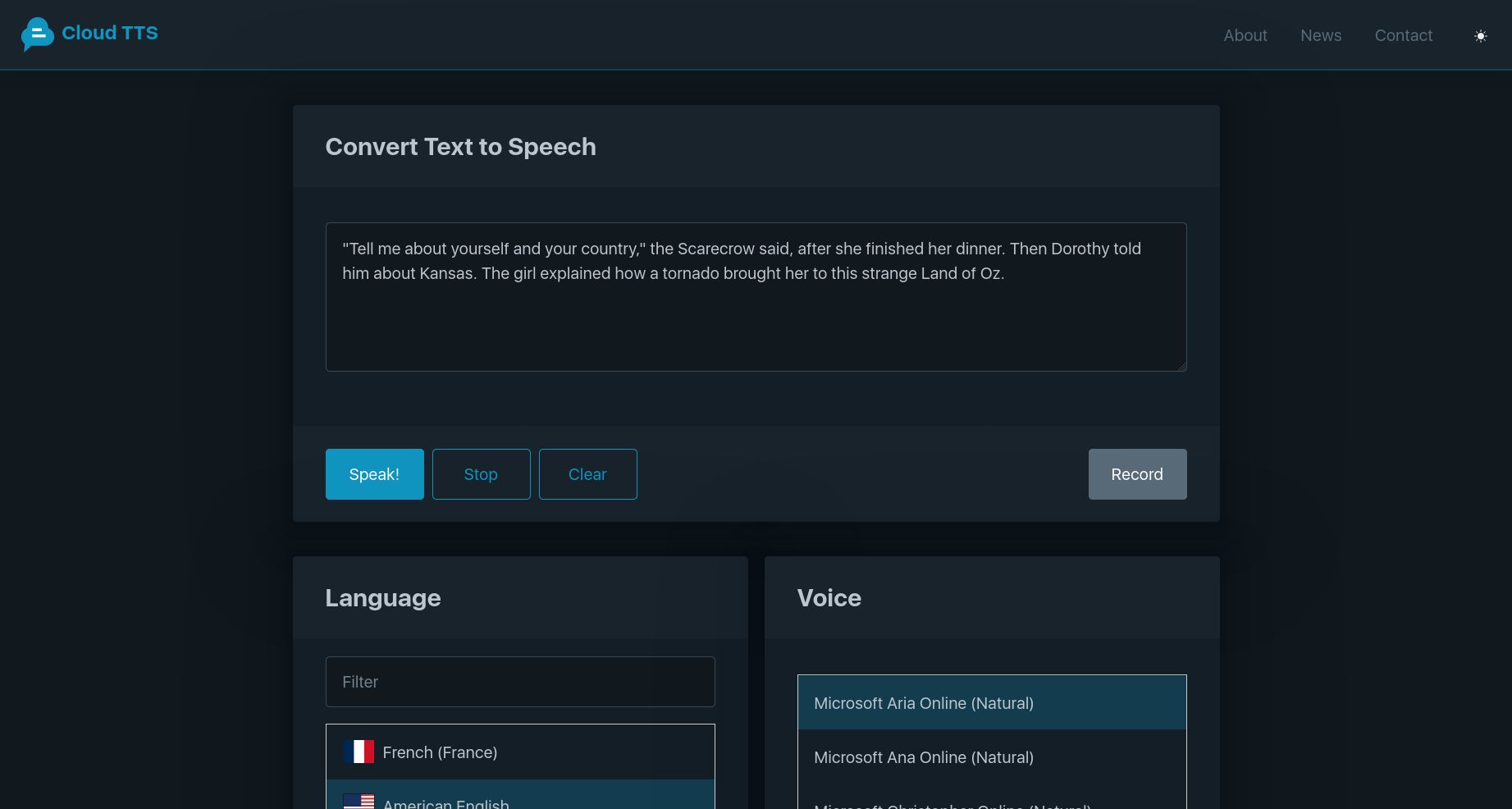Open the About page
This screenshot has height=809, width=1512.
pyautogui.click(x=1245, y=35)
